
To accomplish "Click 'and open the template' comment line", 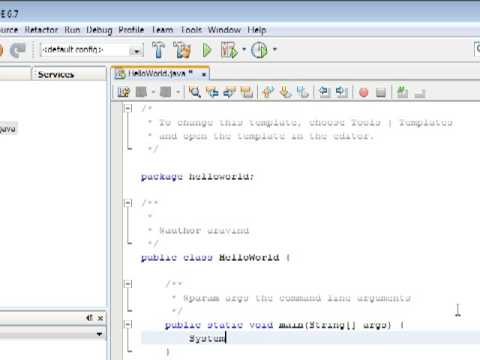I will pyautogui.click(x=261, y=136).
